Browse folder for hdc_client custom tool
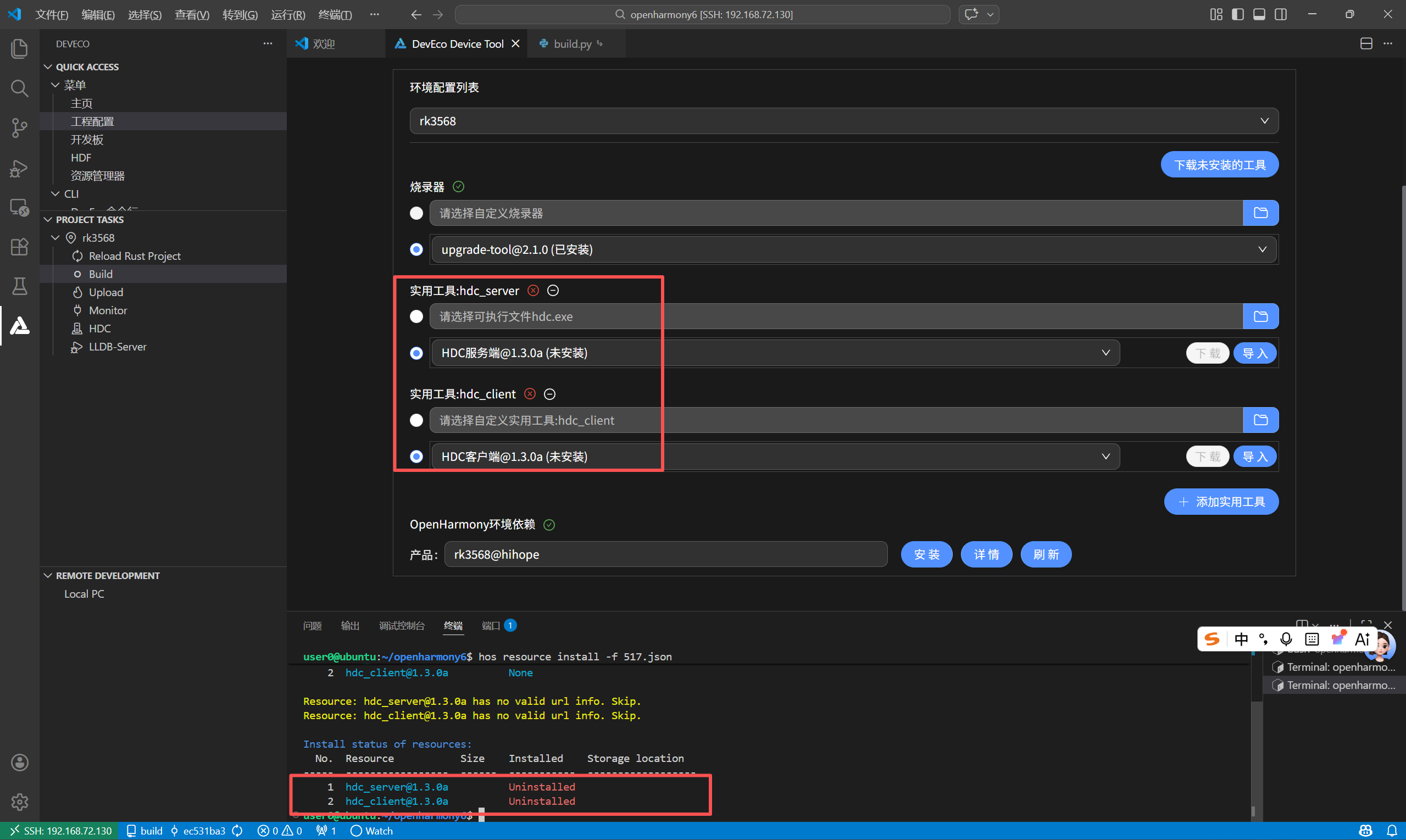Image resolution: width=1406 pixels, height=840 pixels. 1260,420
